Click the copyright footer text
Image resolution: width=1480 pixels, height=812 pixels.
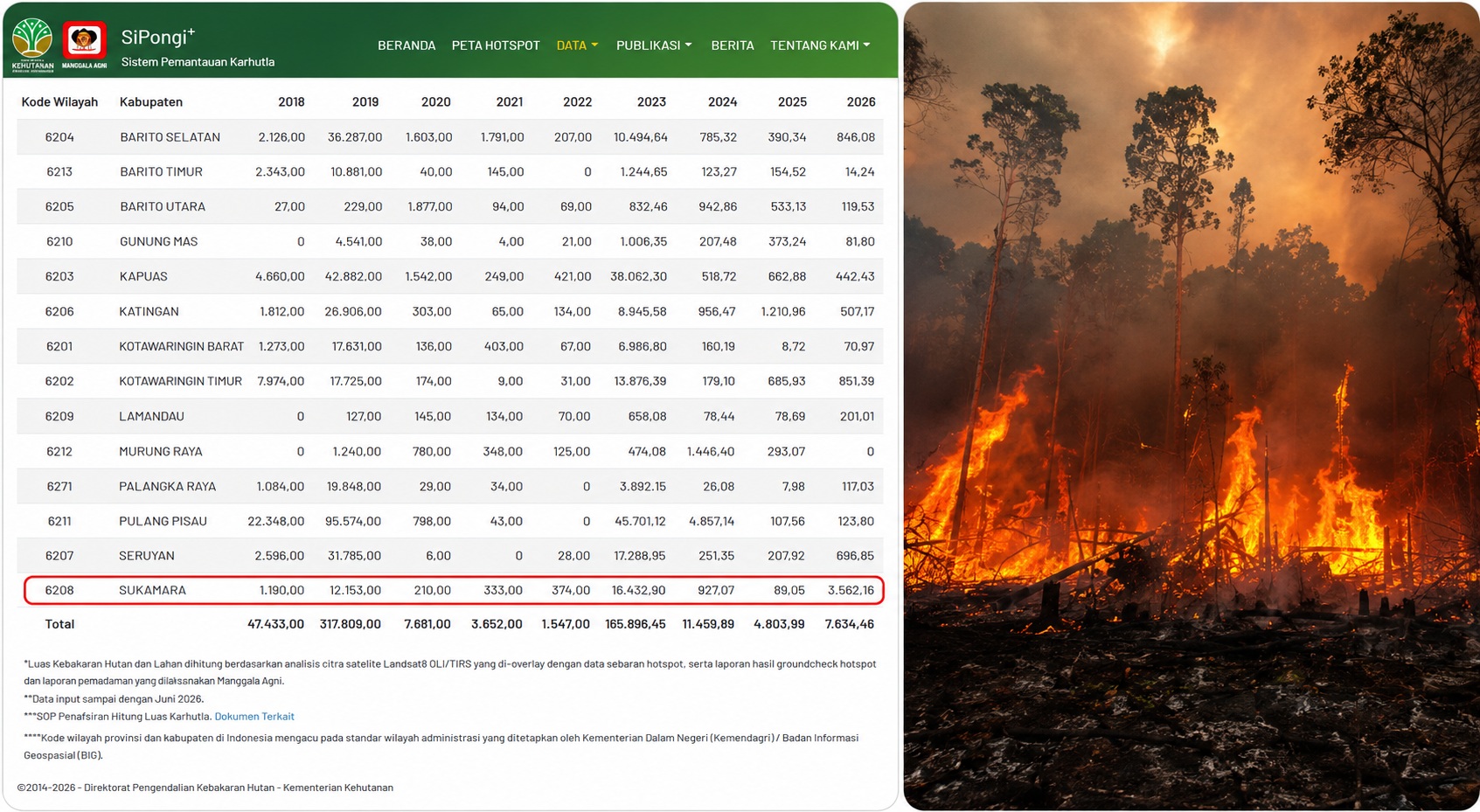coord(205,788)
